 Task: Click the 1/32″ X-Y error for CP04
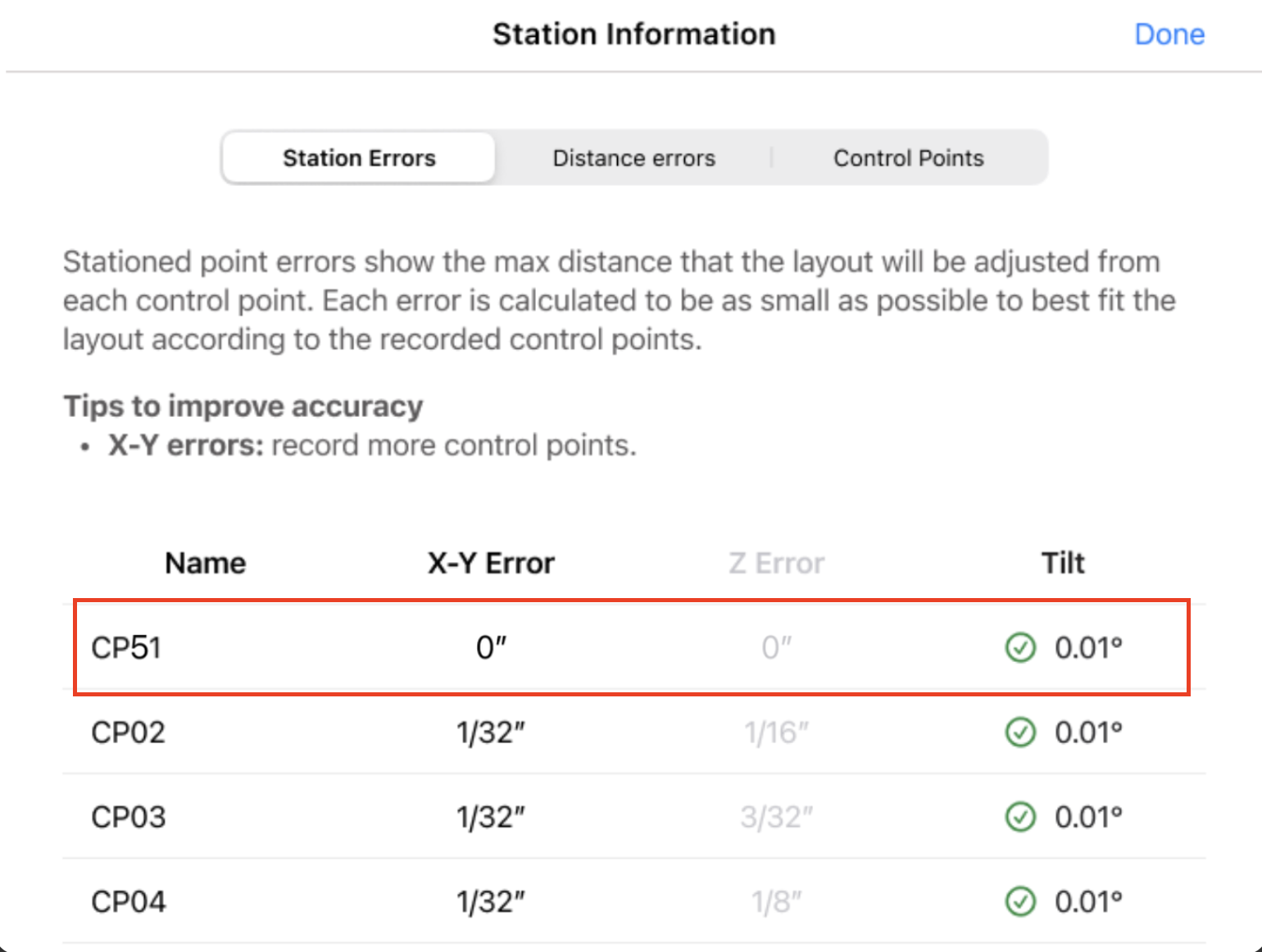[x=491, y=901]
